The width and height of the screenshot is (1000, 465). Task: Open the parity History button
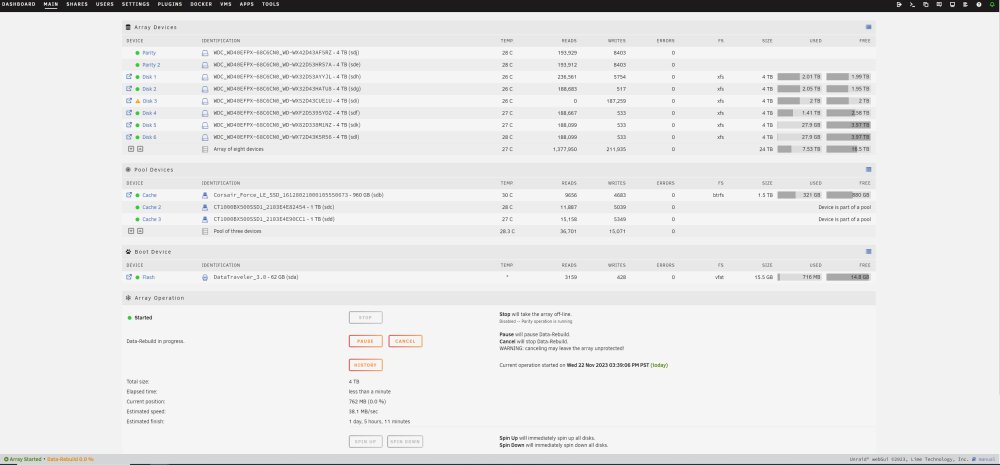(365, 365)
